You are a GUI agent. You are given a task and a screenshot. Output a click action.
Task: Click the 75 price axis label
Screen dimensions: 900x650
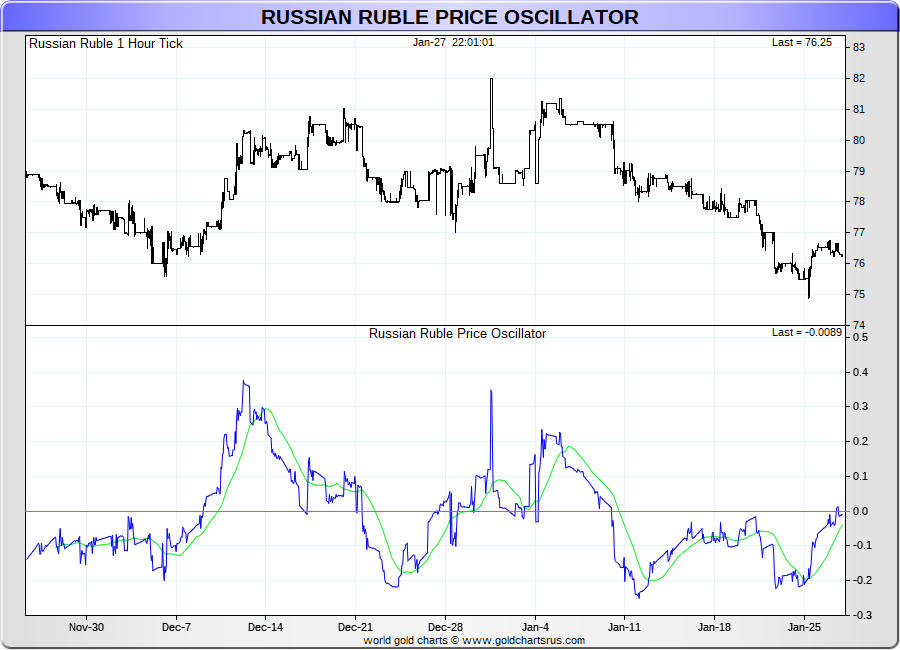click(859, 295)
